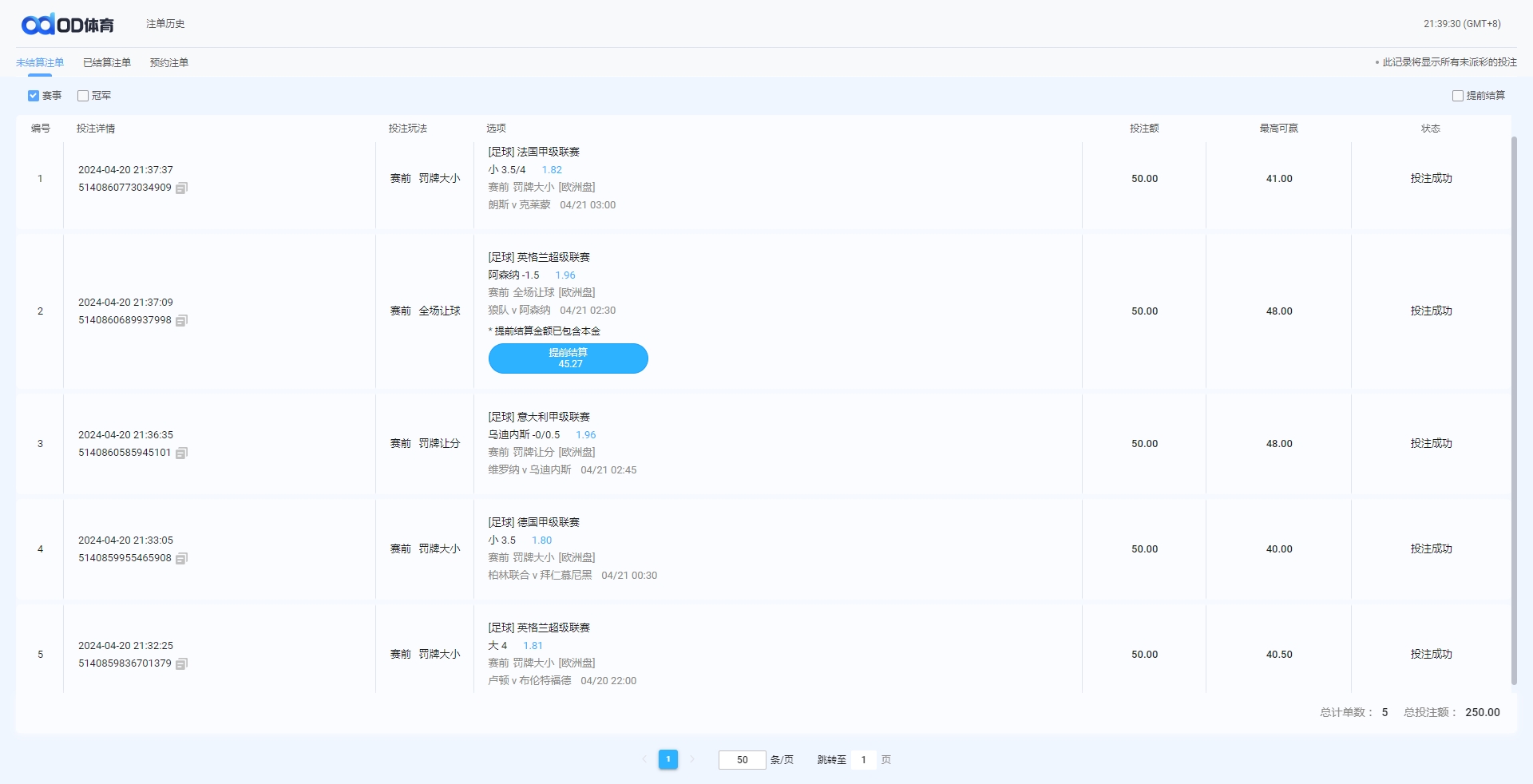Click page number 1 button

[x=668, y=759]
